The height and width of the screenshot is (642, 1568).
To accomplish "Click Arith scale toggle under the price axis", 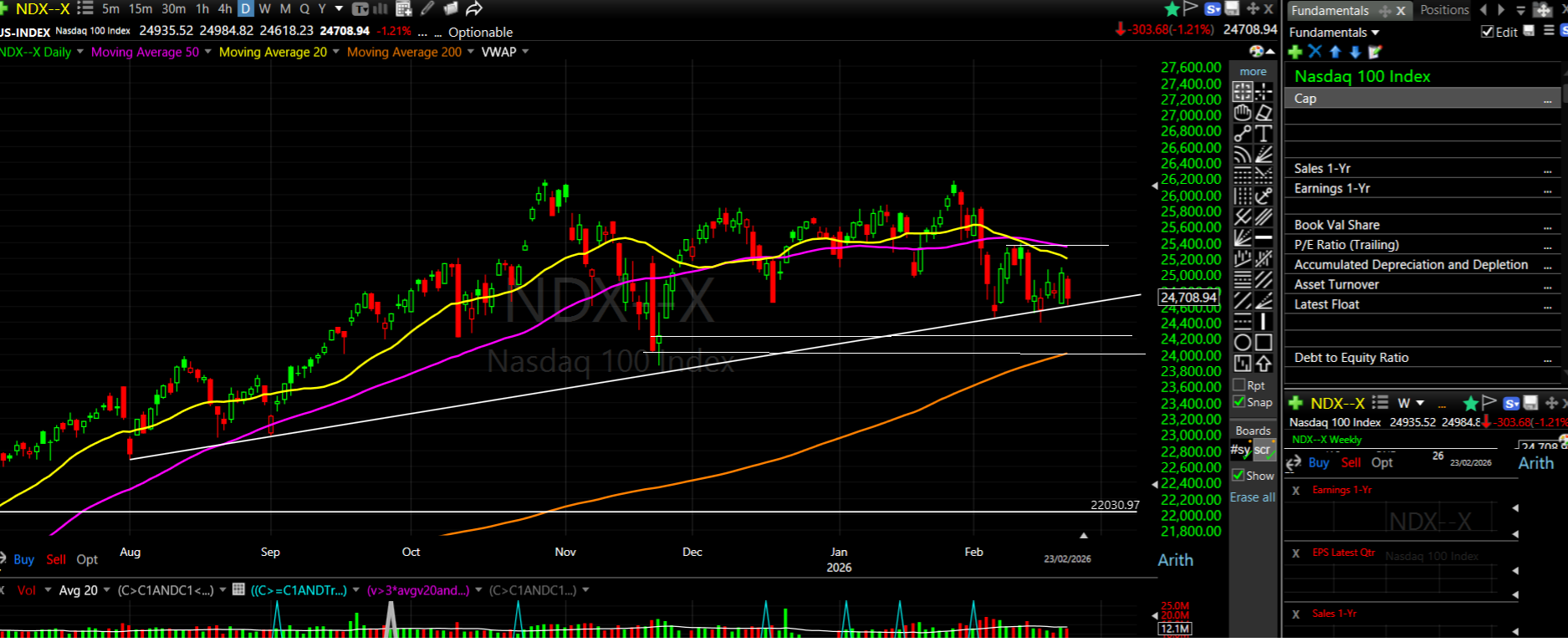I will (1175, 560).
